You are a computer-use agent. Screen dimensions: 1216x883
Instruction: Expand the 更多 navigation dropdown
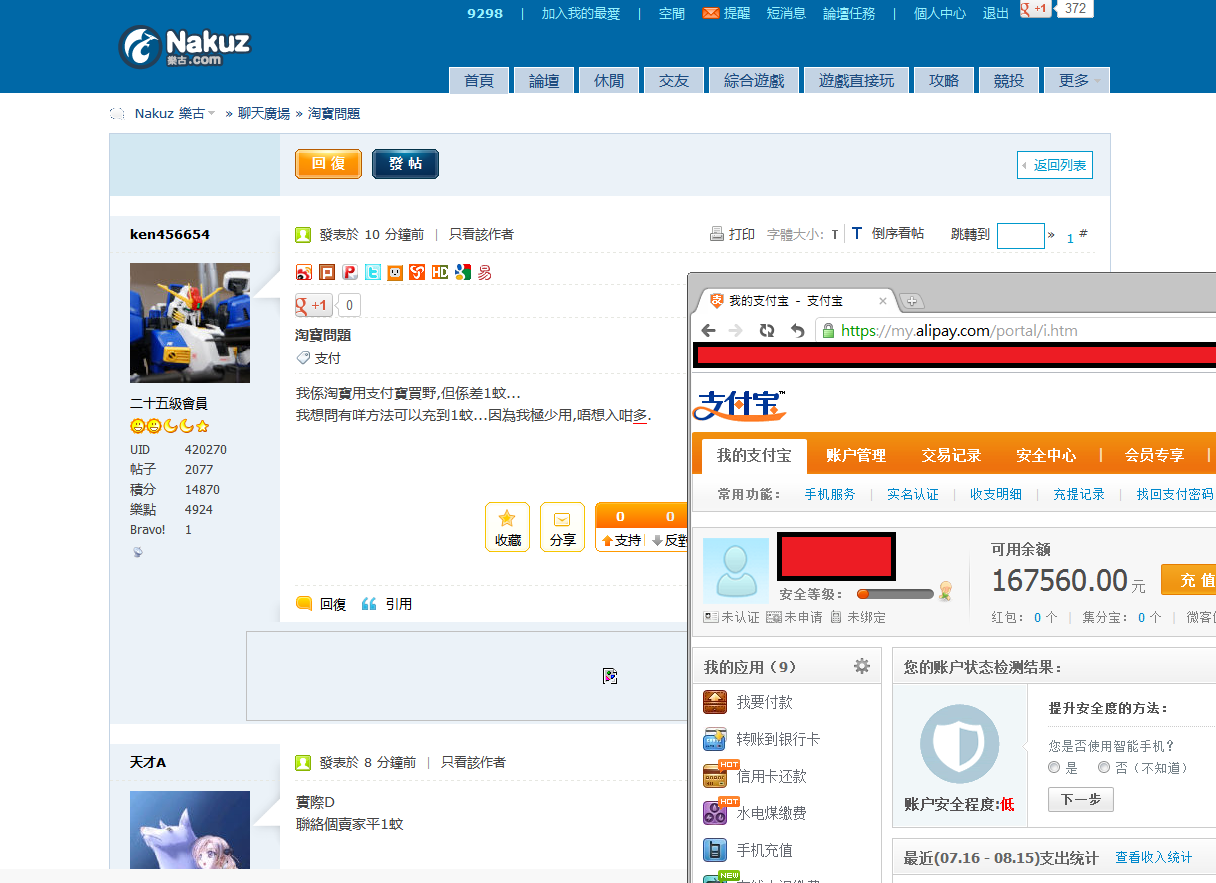tap(1077, 80)
